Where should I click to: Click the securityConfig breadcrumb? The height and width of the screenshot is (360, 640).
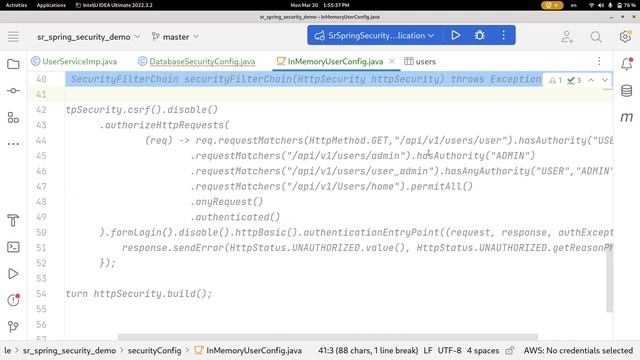pyautogui.click(x=154, y=351)
